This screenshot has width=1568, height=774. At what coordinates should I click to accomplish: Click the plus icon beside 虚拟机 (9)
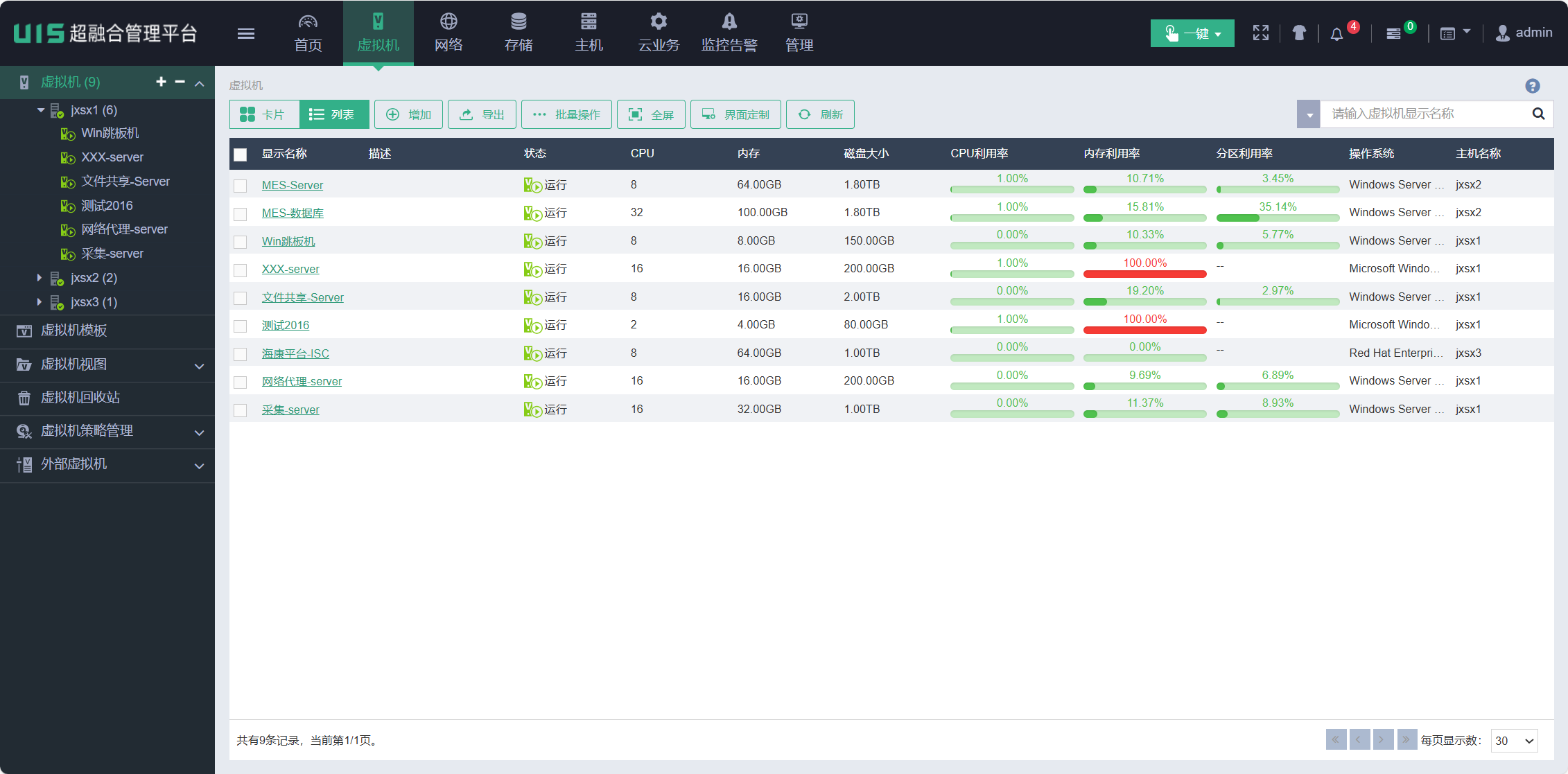click(161, 82)
